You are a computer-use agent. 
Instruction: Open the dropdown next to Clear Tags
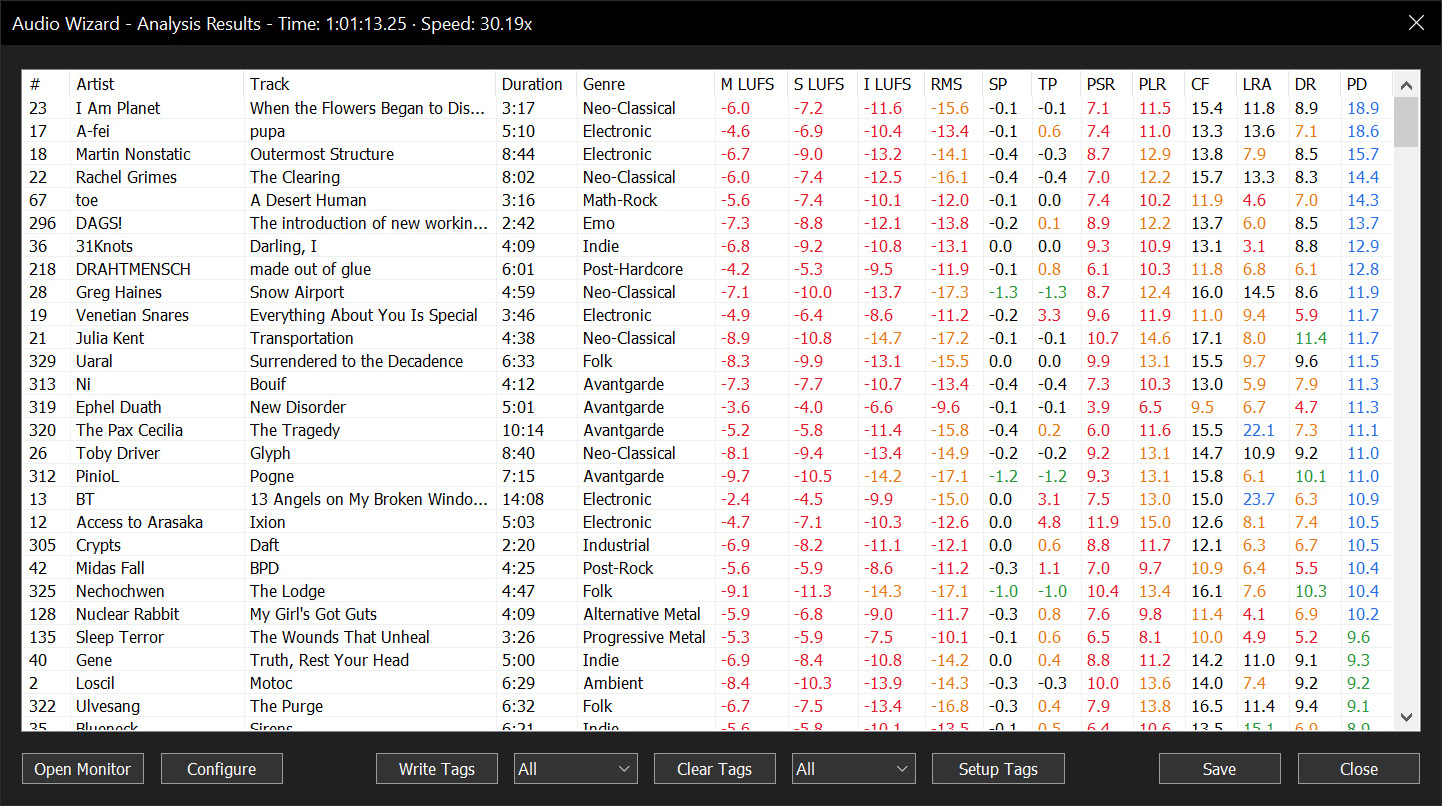pyautogui.click(x=854, y=769)
